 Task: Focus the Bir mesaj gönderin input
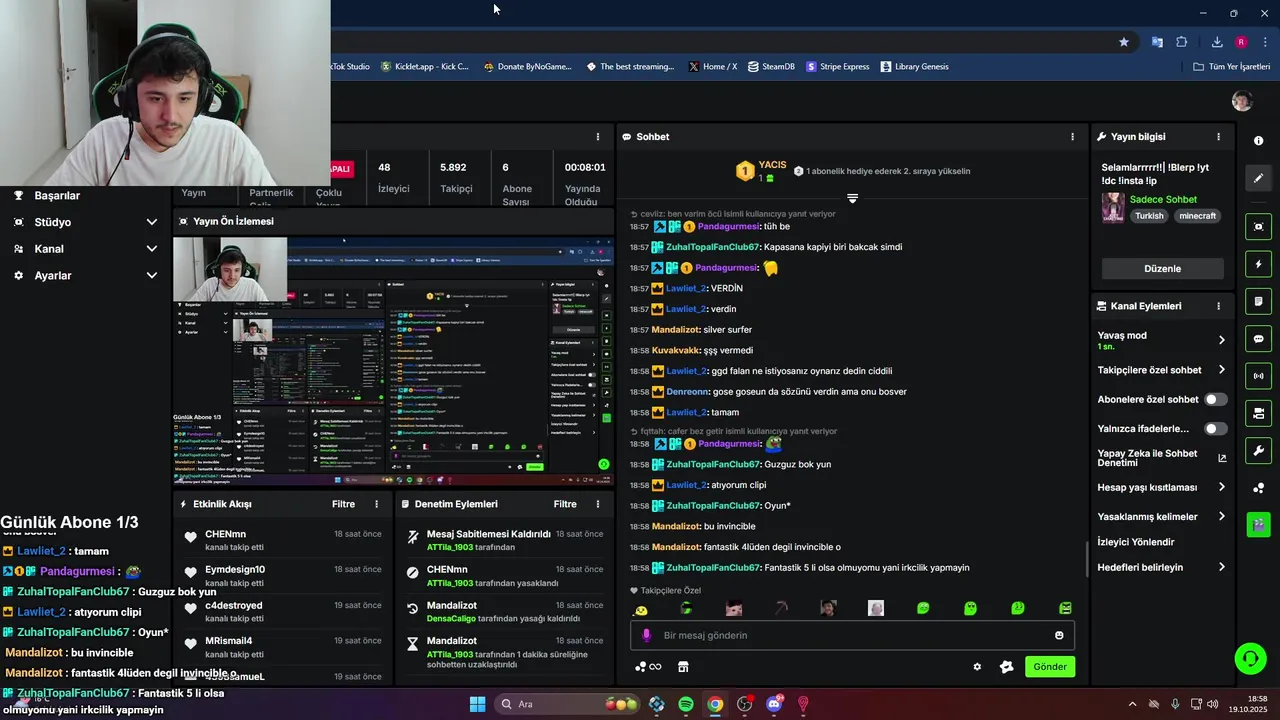tap(850, 635)
